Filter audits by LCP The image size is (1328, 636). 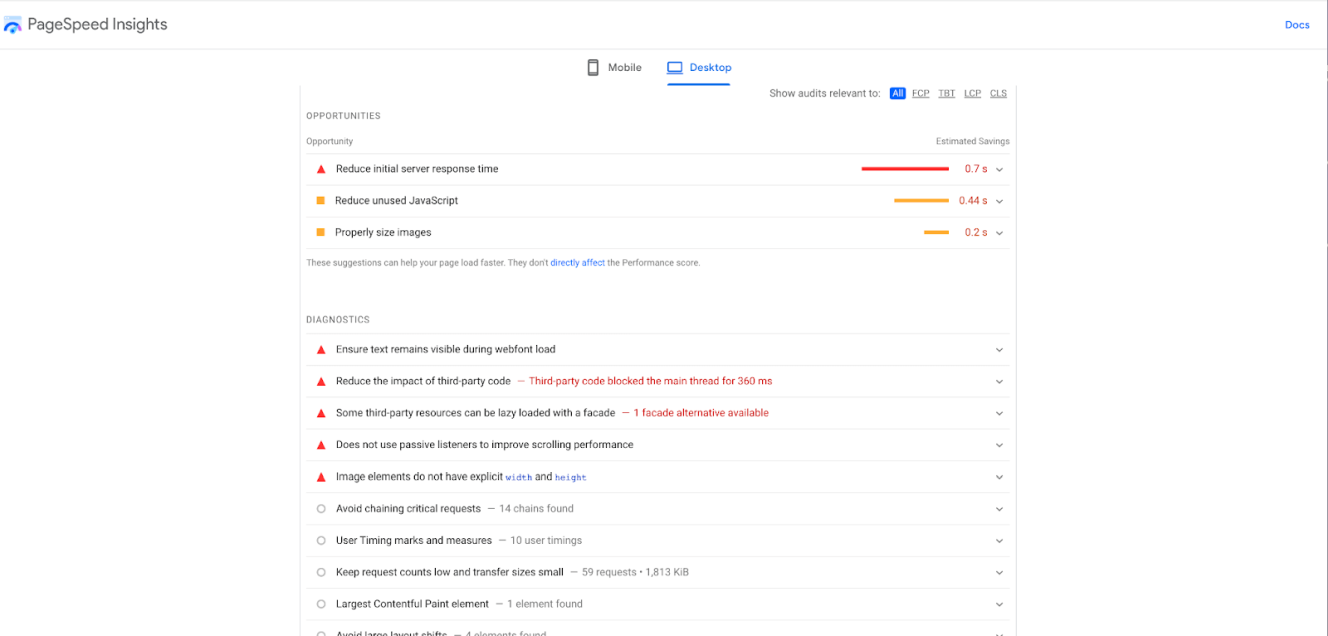[x=972, y=93]
